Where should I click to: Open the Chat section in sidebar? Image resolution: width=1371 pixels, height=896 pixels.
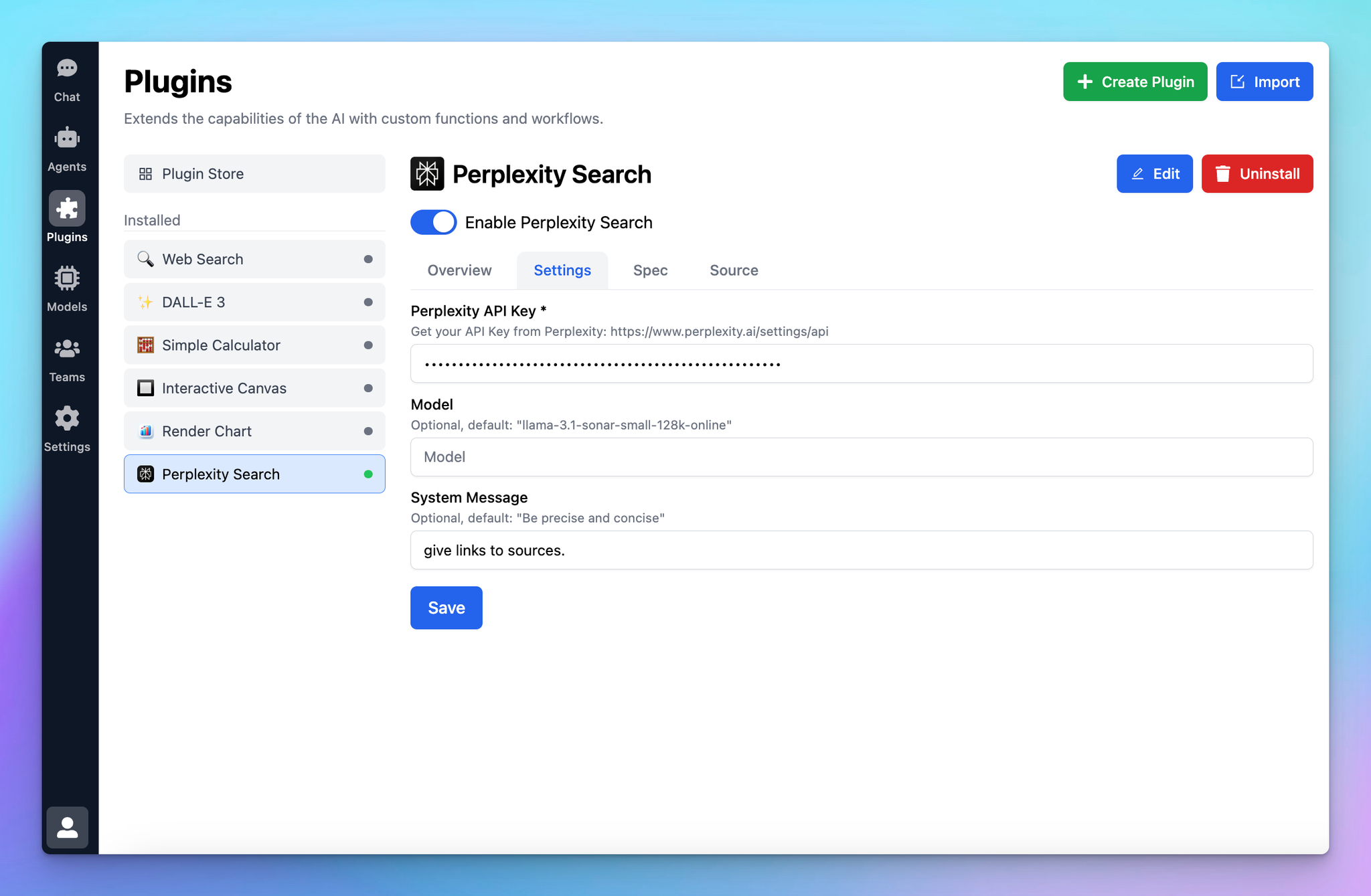click(x=67, y=80)
